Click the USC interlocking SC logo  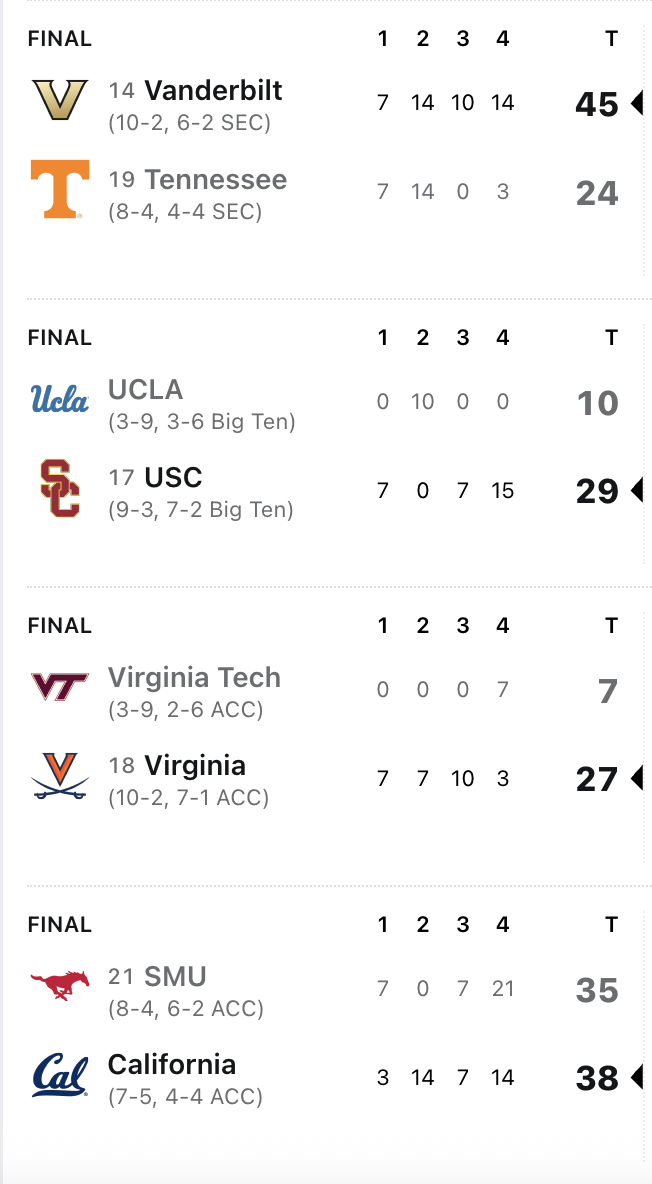pos(60,488)
